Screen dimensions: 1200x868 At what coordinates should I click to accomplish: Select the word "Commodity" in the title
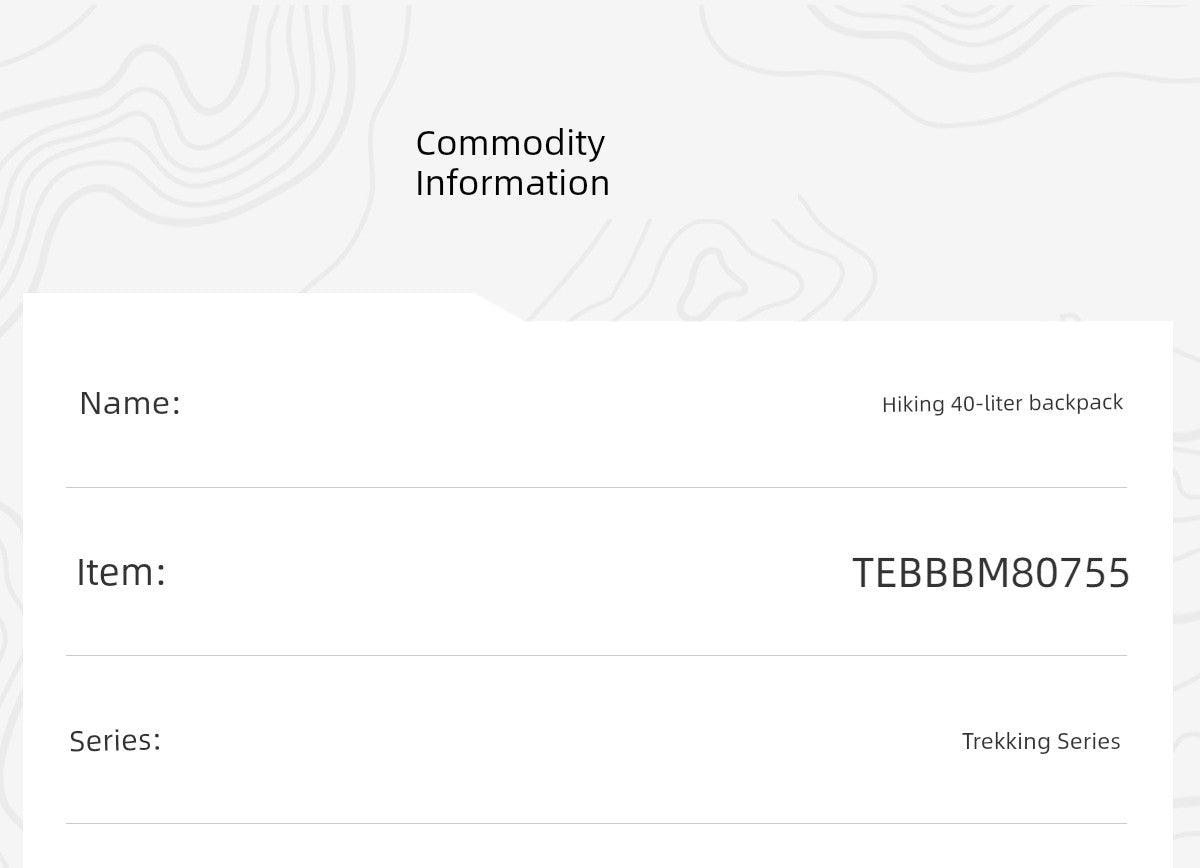click(510, 143)
